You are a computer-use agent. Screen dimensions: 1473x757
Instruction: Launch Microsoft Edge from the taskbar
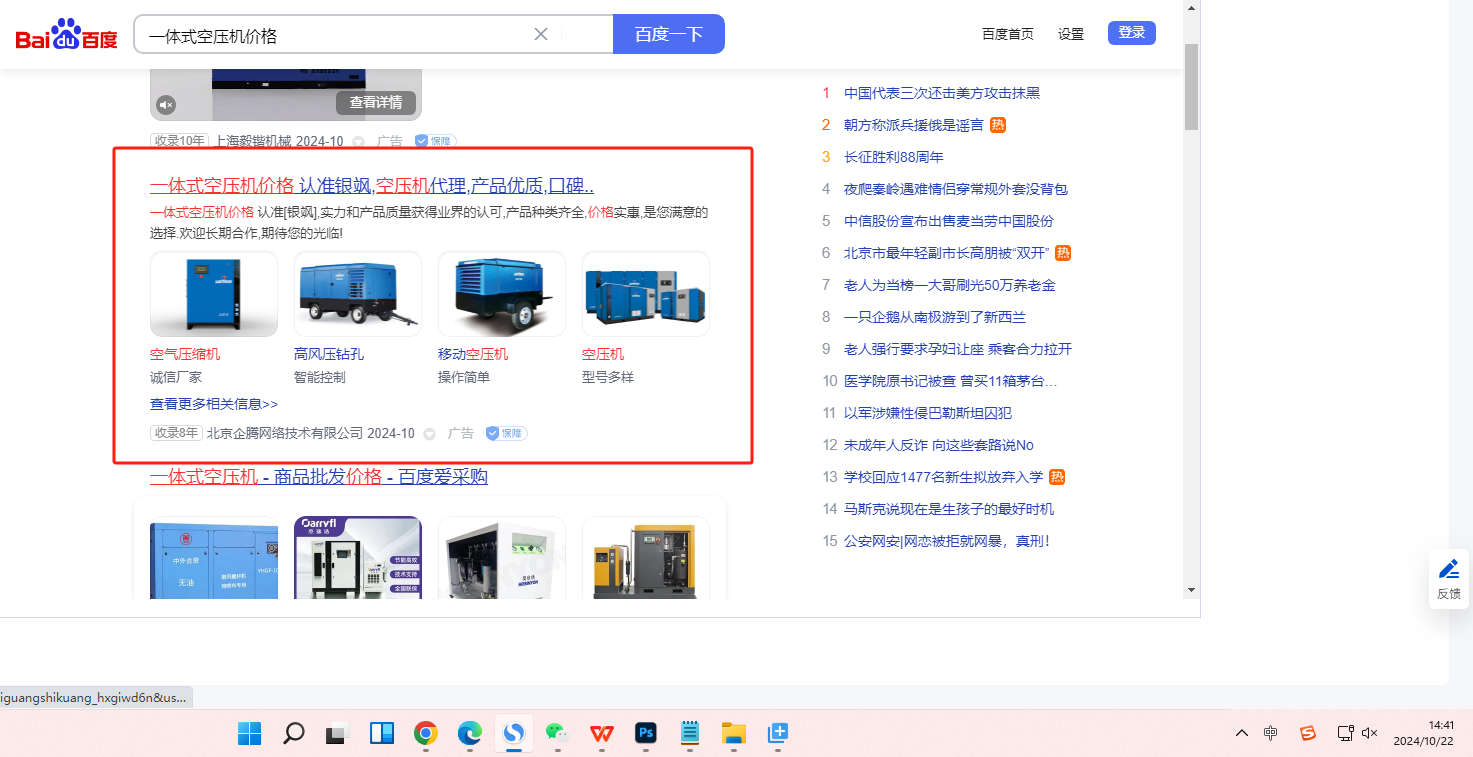coord(470,734)
